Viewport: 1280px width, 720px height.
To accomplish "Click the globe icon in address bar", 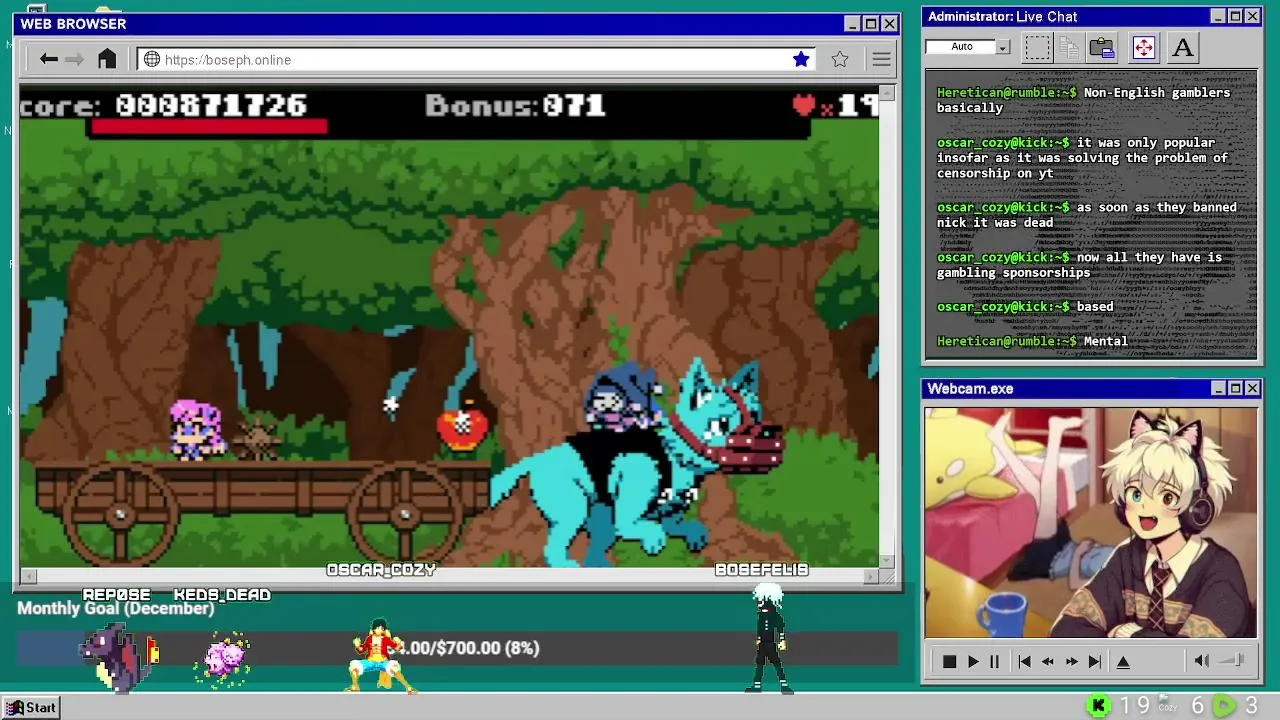I will [152, 59].
